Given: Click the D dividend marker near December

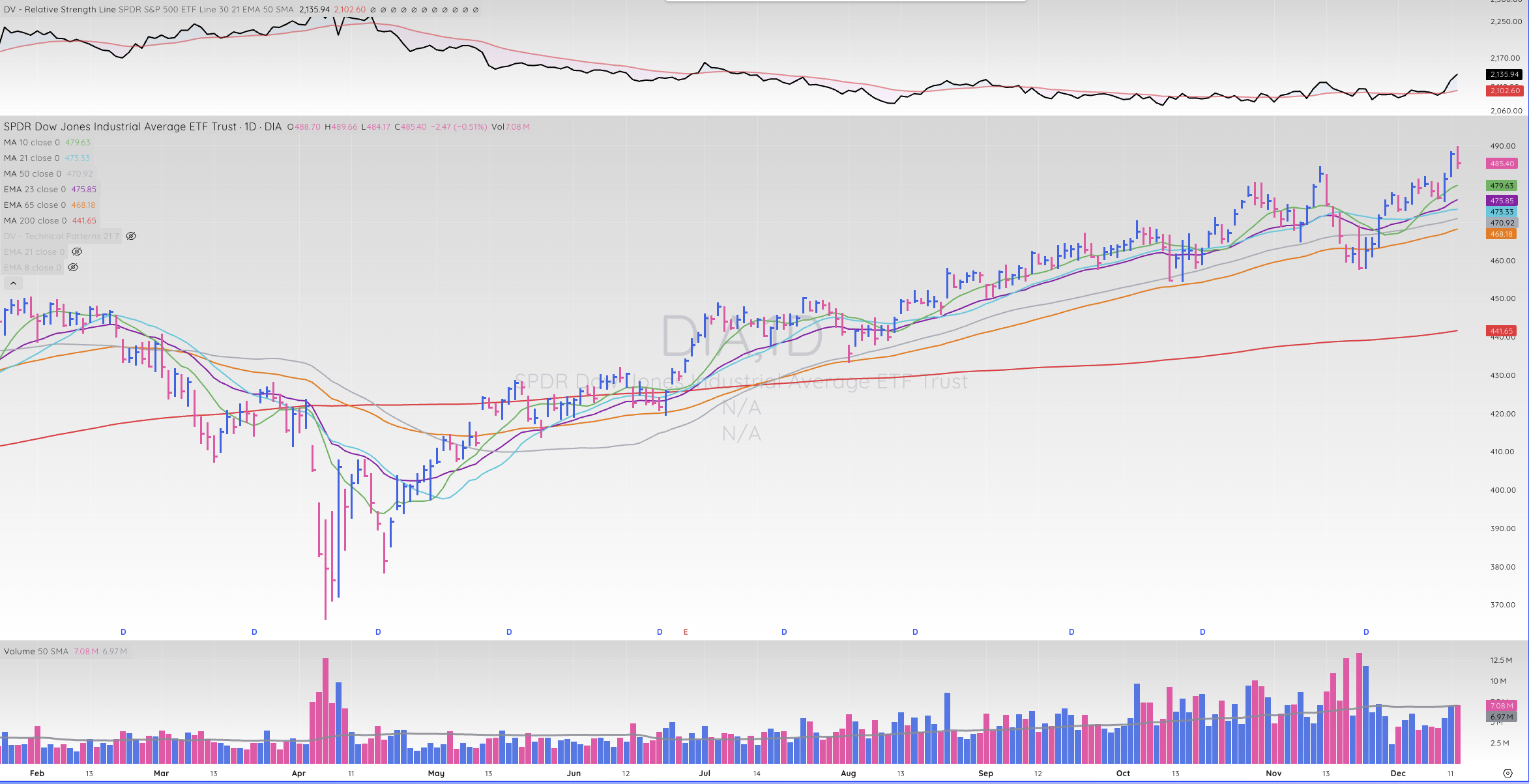Looking at the screenshot, I should coord(1366,632).
